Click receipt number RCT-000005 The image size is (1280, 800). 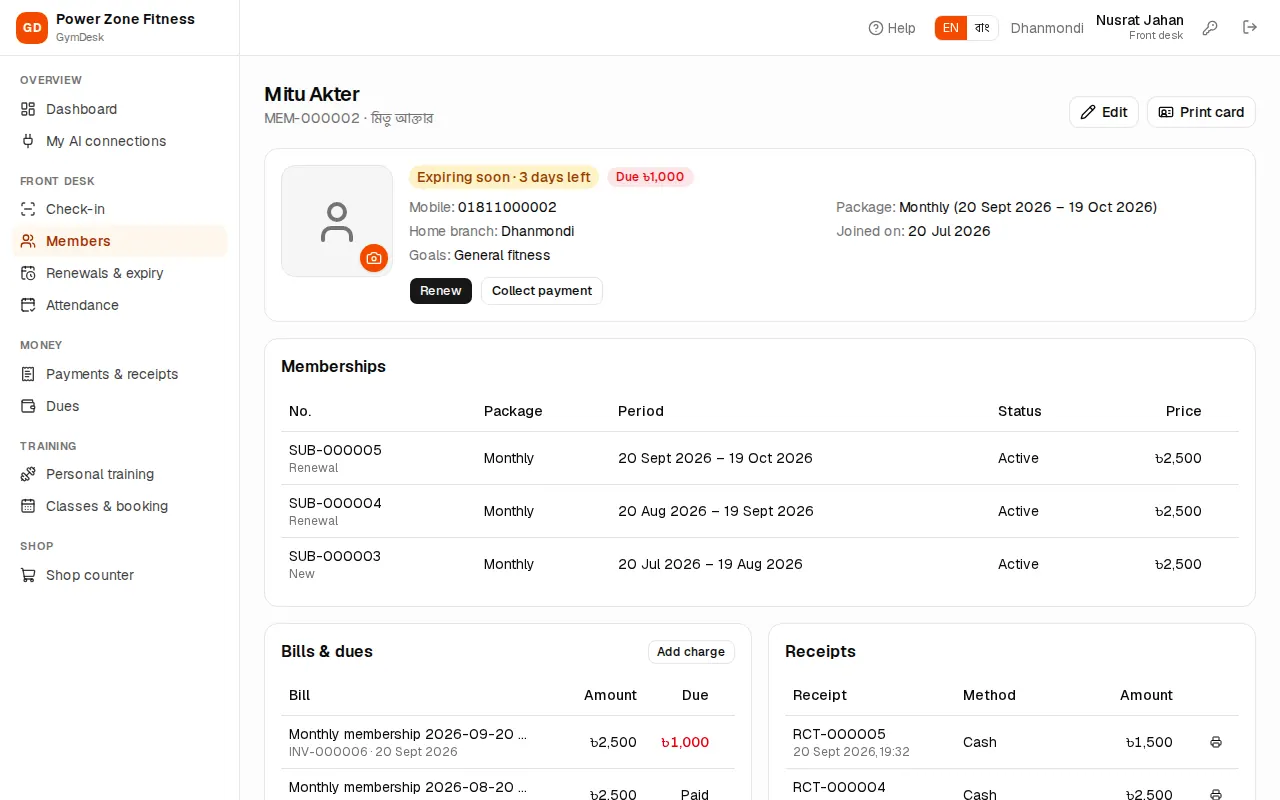[839, 734]
